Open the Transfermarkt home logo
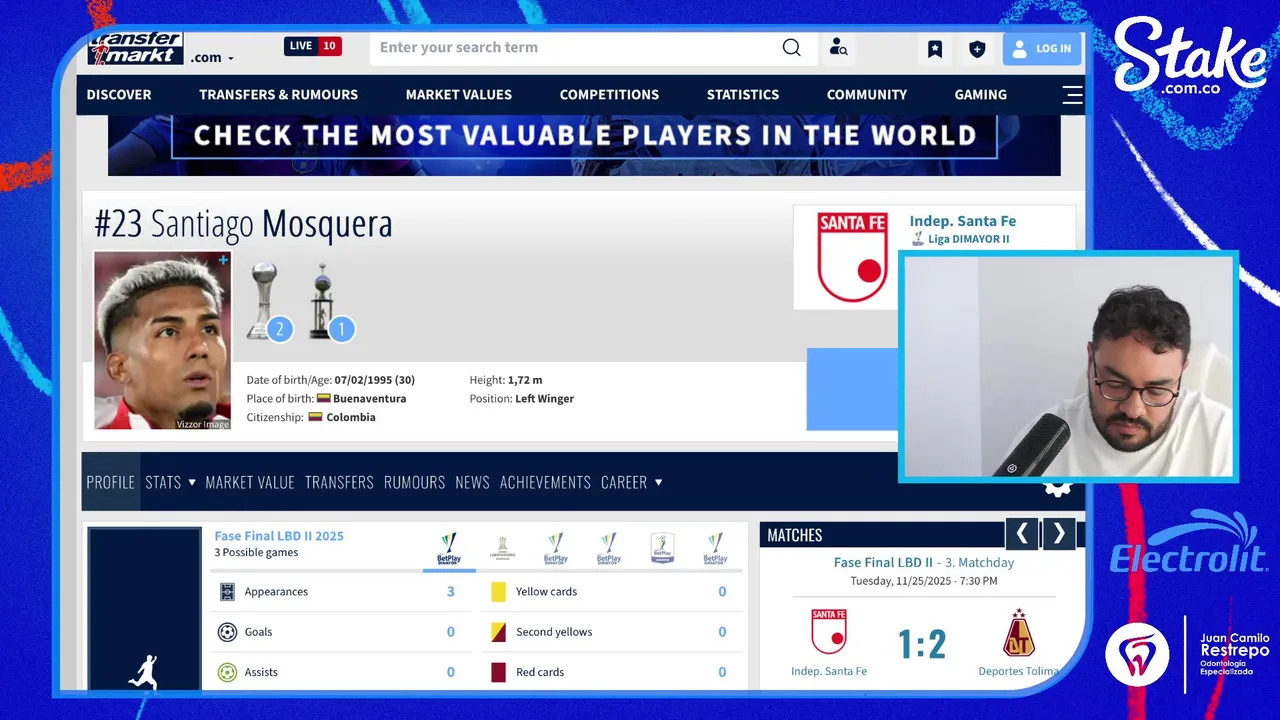Viewport: 1280px width, 720px height. [x=135, y=48]
